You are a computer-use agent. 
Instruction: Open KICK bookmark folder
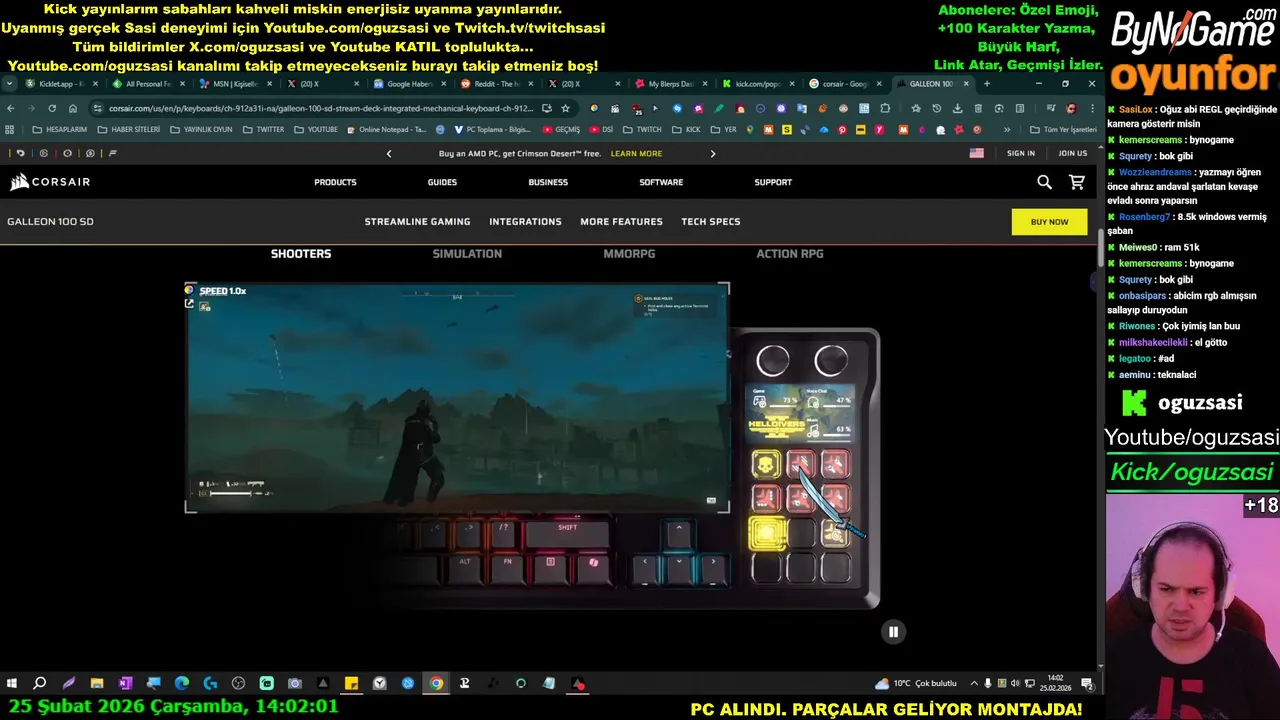tap(686, 129)
